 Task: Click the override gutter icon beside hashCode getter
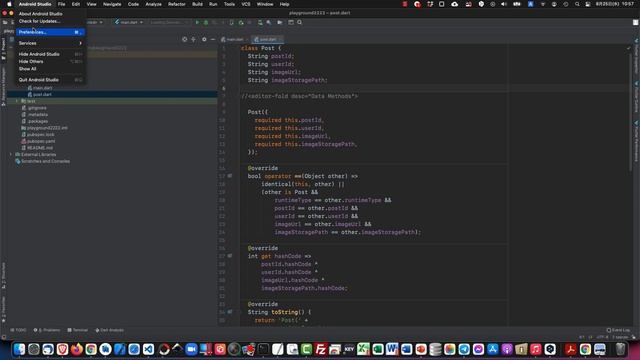[x=230, y=256]
